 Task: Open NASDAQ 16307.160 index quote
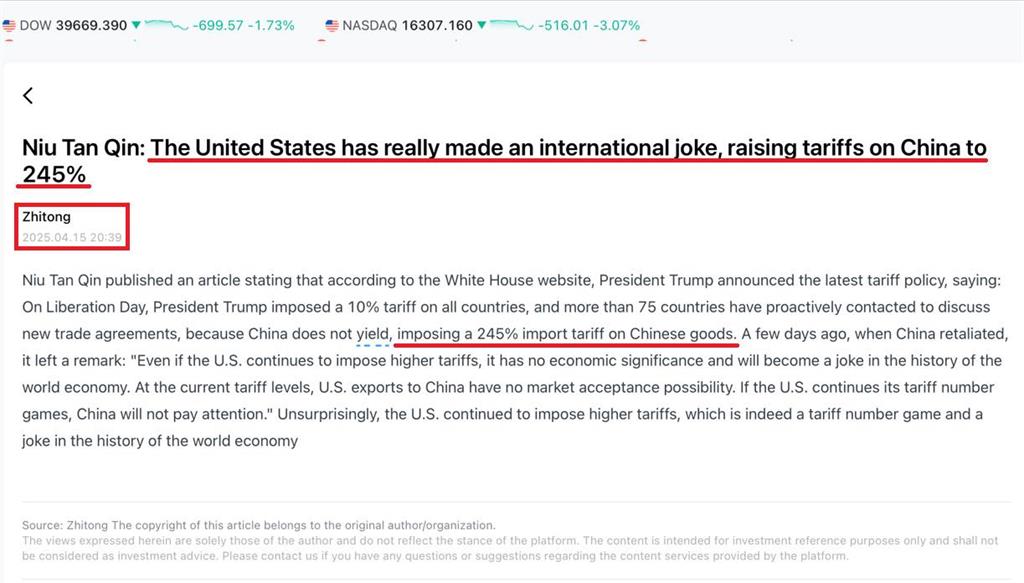408,25
